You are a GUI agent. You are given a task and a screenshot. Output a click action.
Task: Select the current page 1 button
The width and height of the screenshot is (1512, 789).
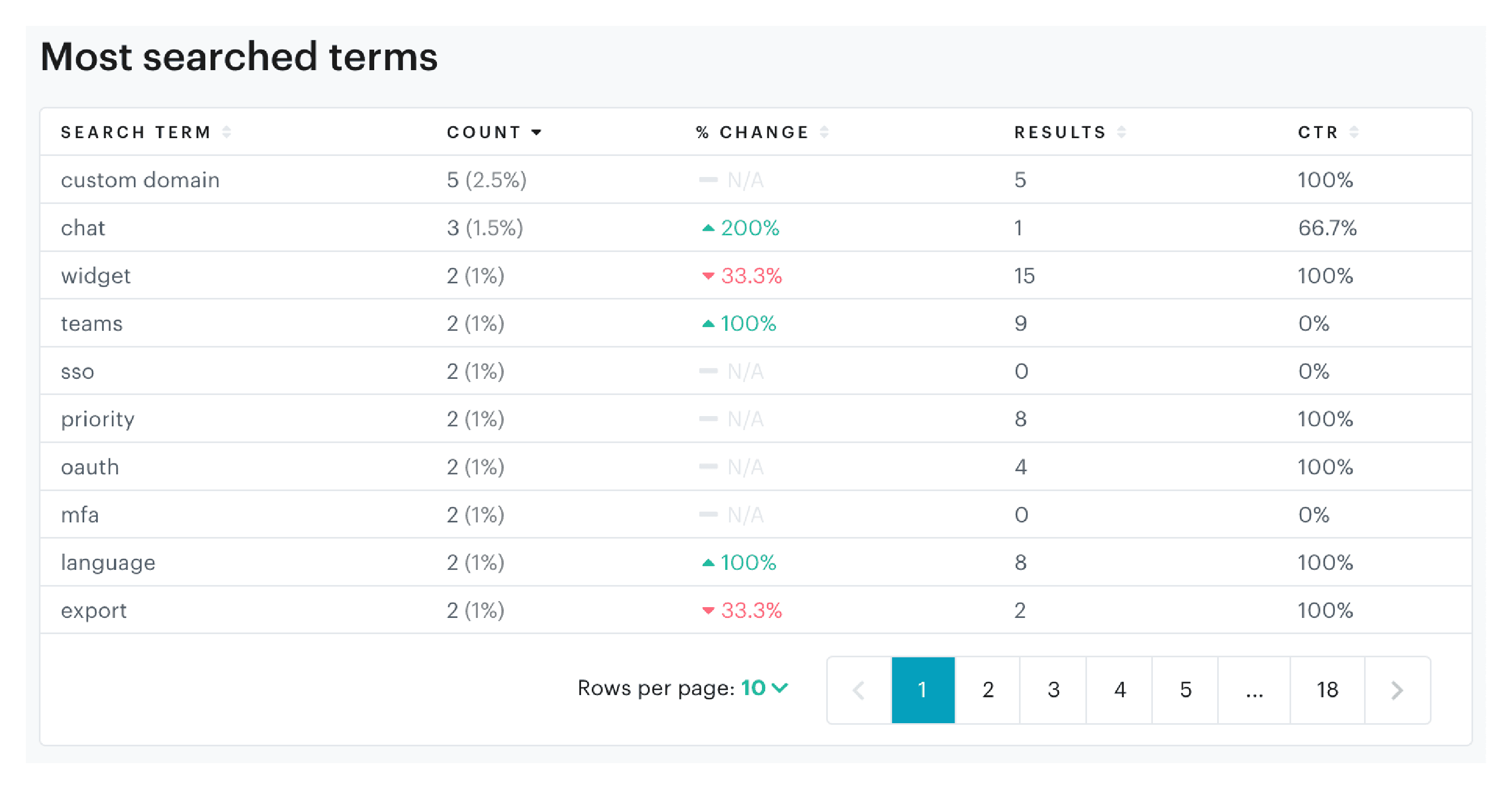tap(923, 690)
